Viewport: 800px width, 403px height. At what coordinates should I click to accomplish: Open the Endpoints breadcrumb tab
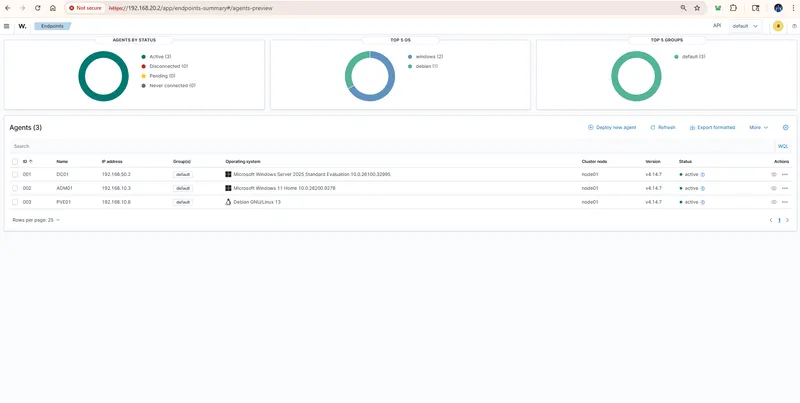pyautogui.click(x=53, y=26)
